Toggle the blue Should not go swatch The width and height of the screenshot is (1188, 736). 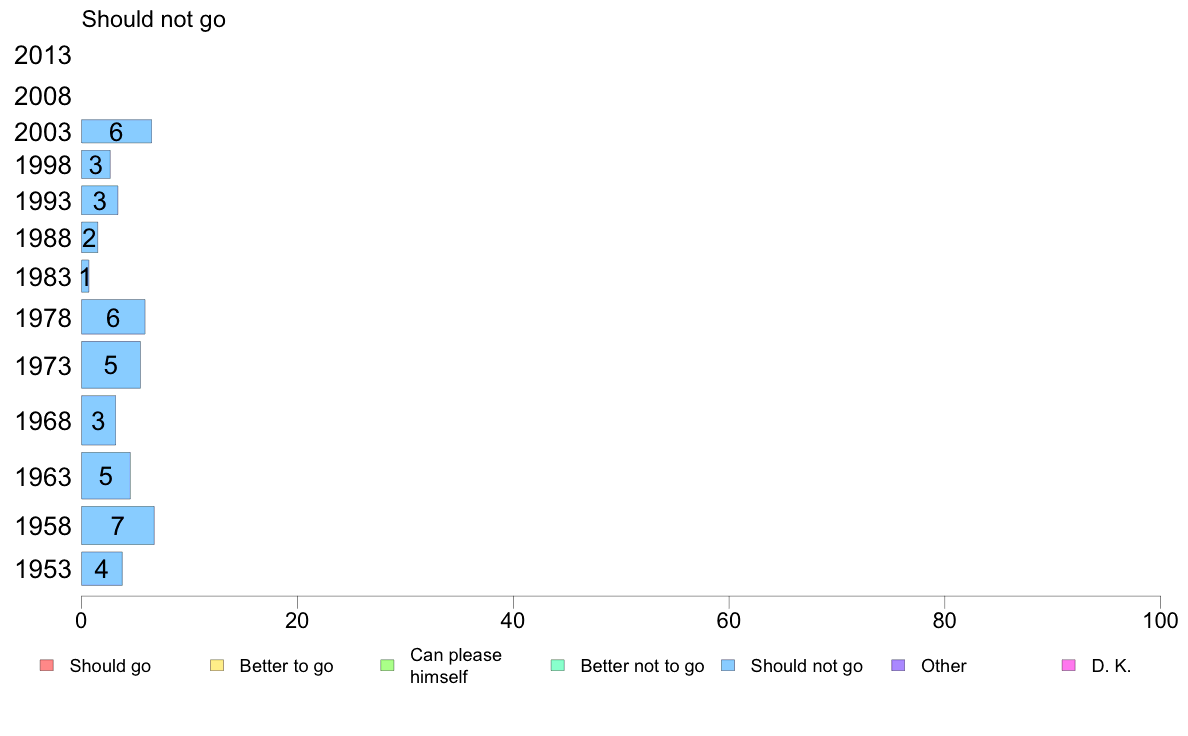(x=728, y=666)
